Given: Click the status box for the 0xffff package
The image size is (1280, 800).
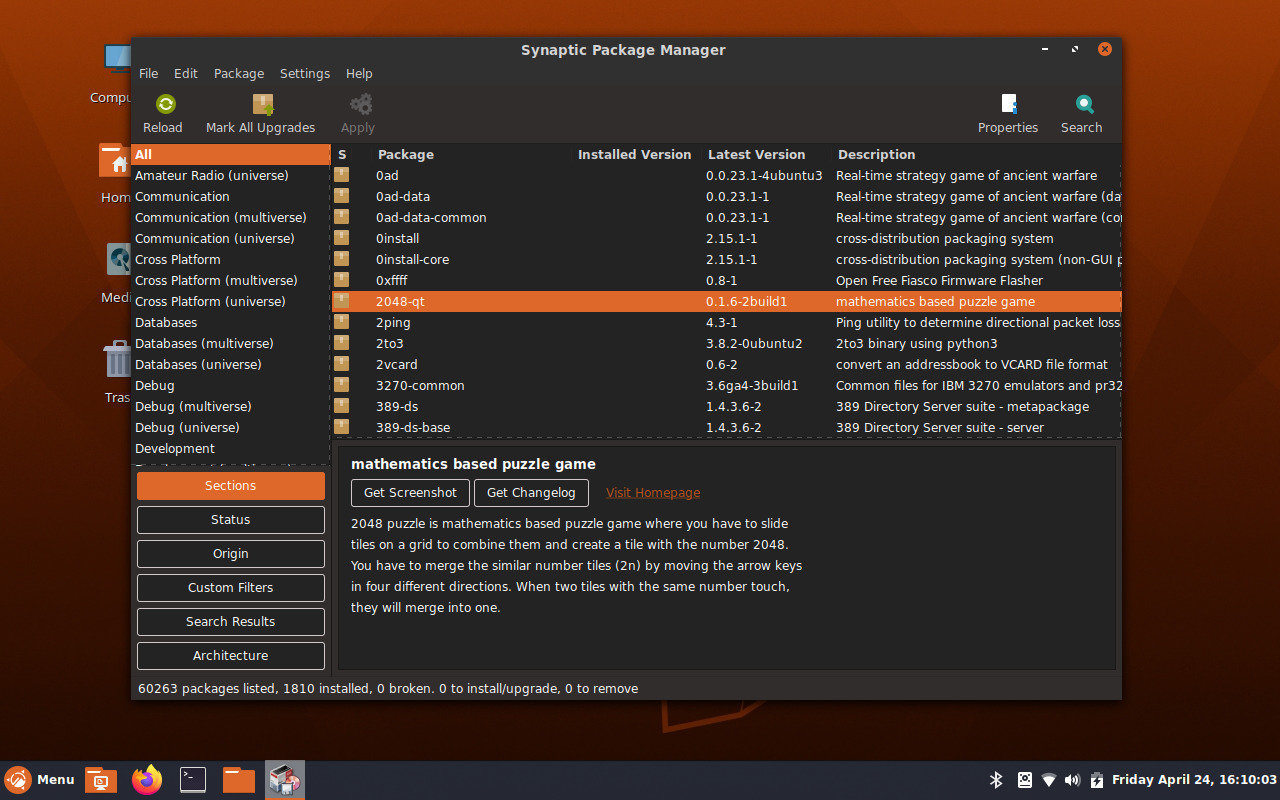Looking at the screenshot, I should pos(342,280).
